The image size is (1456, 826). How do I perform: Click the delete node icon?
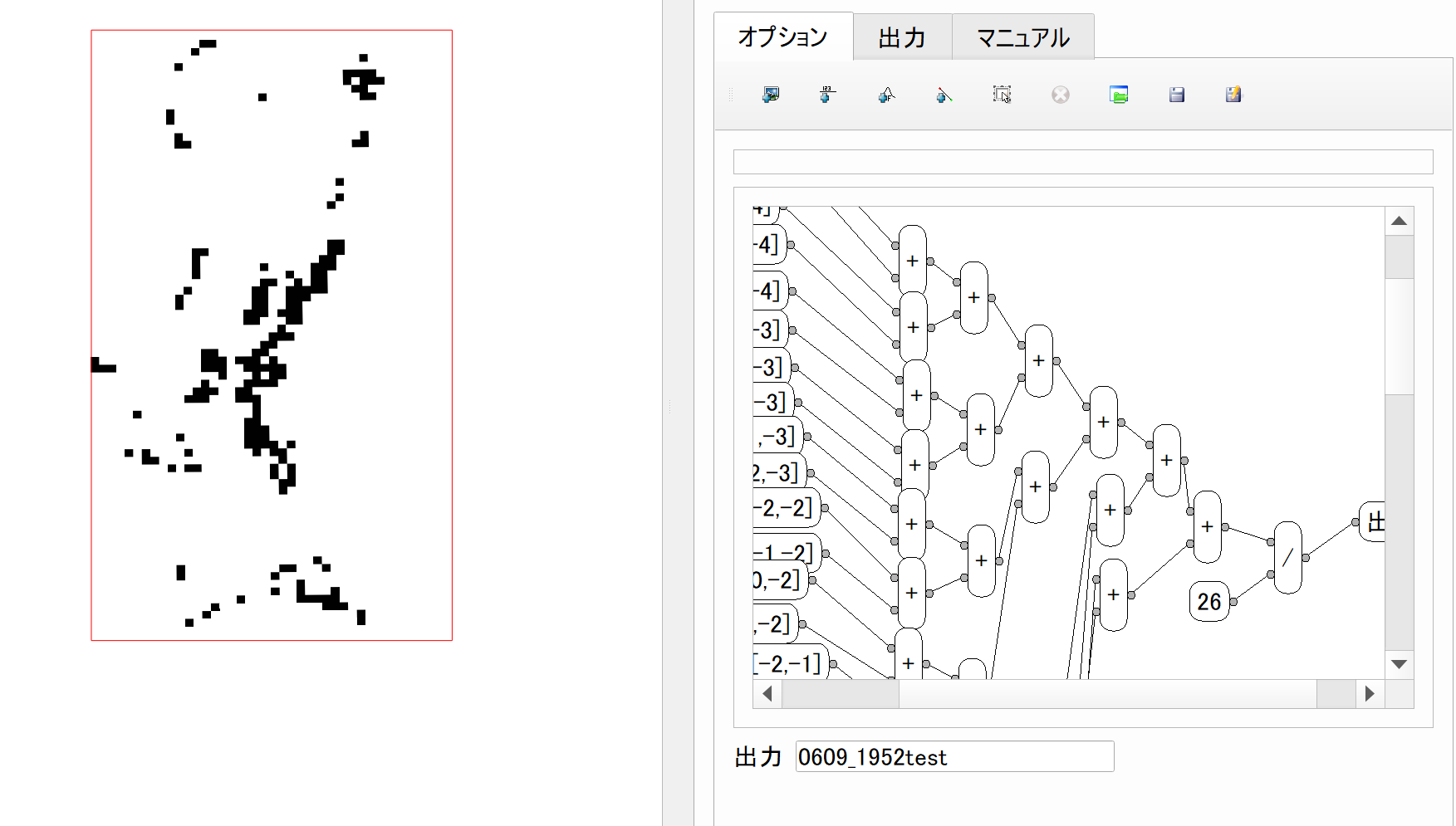pyautogui.click(x=1059, y=95)
